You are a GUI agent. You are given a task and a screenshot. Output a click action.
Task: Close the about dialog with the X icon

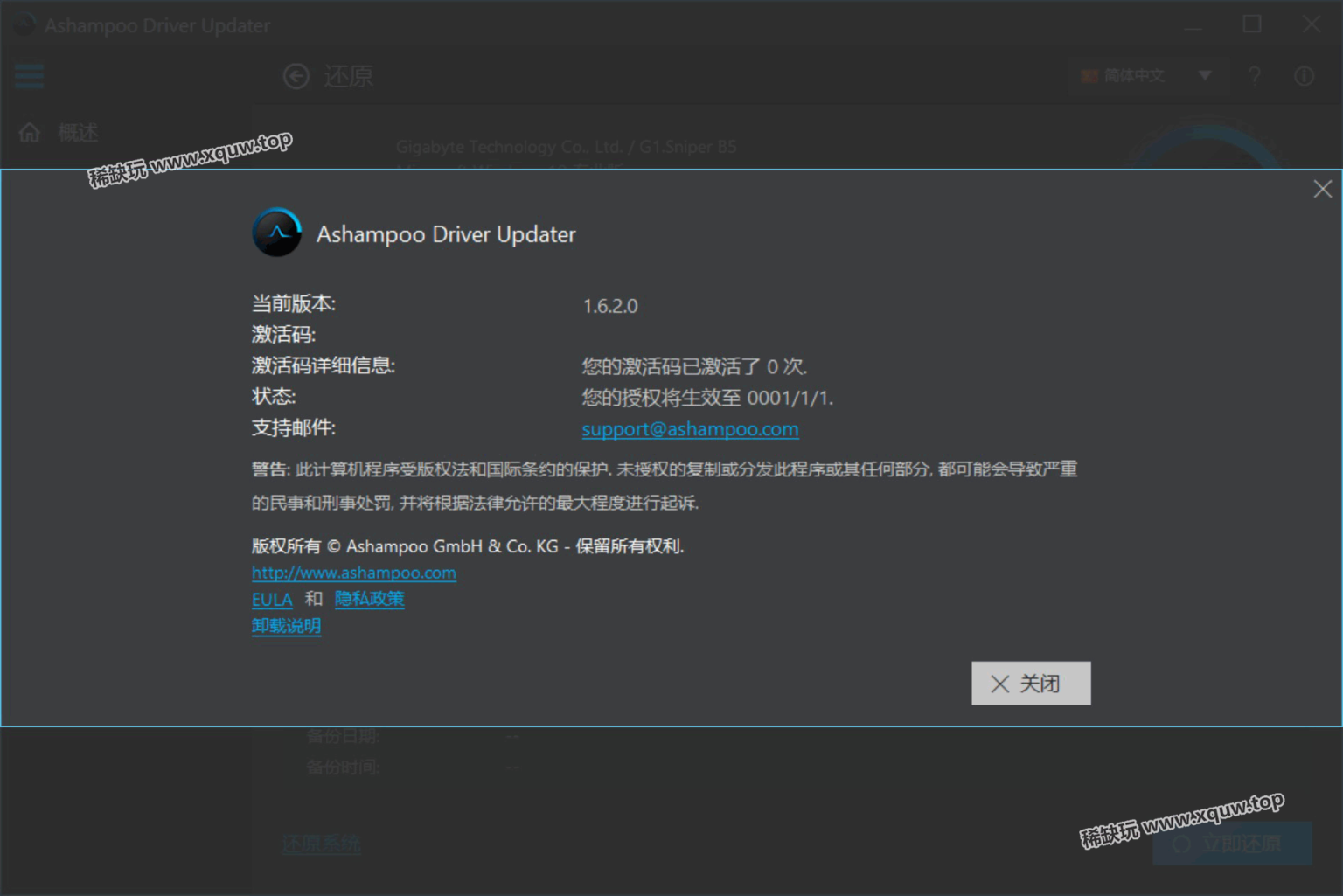click(1322, 189)
